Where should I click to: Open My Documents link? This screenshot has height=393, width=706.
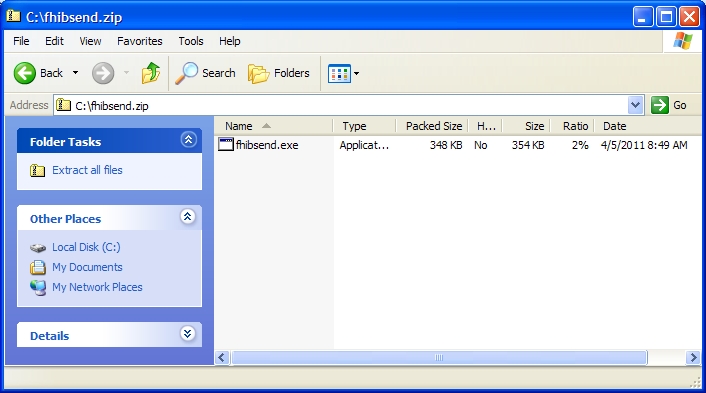coord(87,267)
